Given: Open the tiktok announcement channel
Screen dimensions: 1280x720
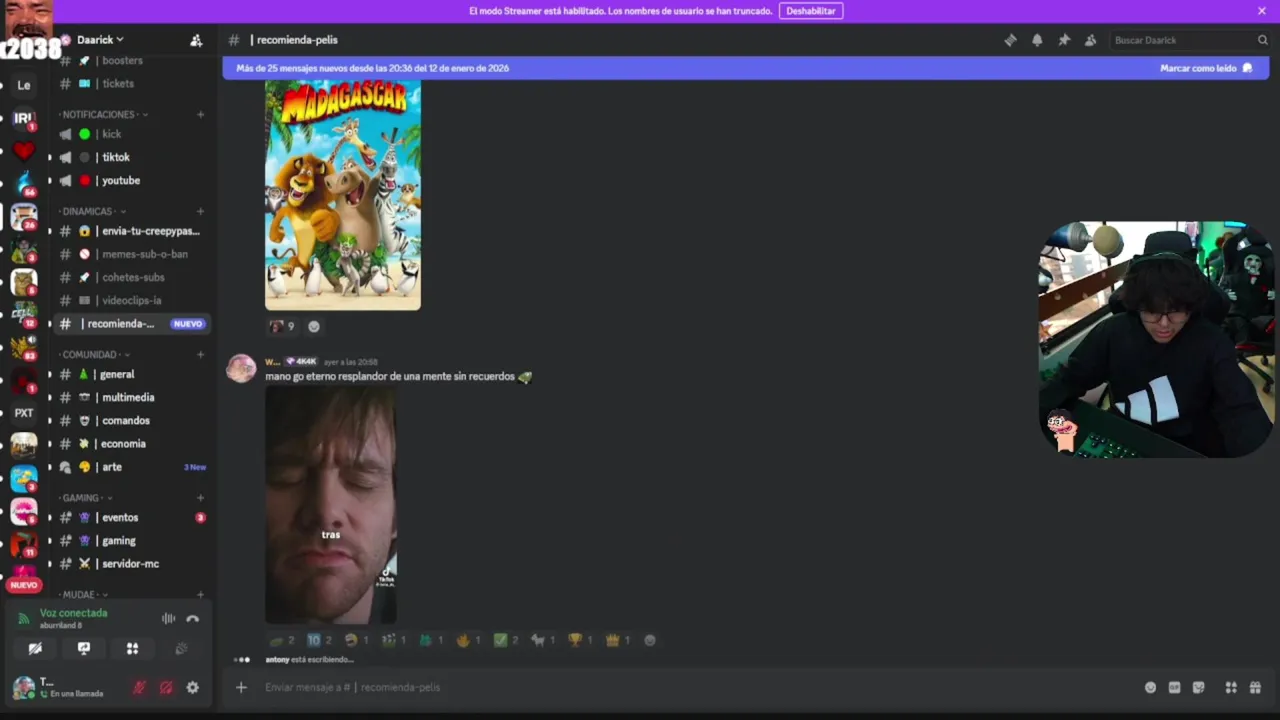Looking at the screenshot, I should pos(132,157).
